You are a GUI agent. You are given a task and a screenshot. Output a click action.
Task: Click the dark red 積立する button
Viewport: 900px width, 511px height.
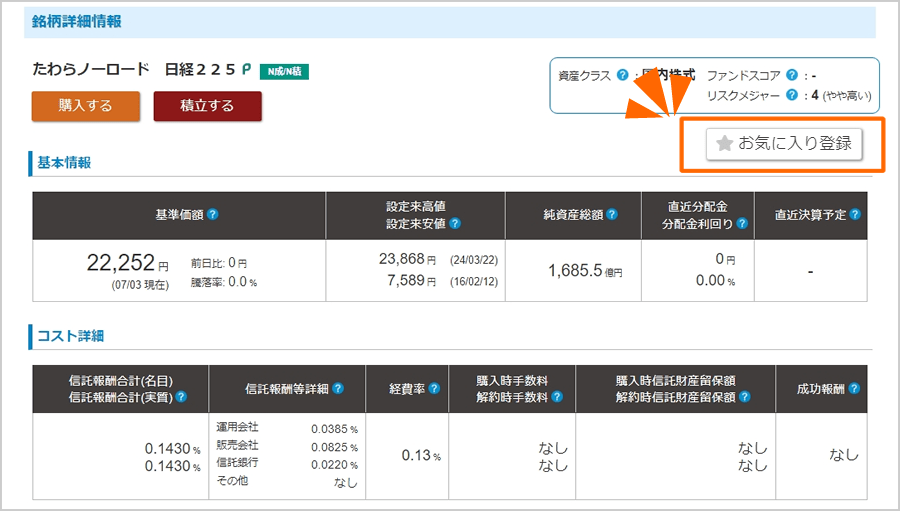pyautogui.click(x=208, y=106)
